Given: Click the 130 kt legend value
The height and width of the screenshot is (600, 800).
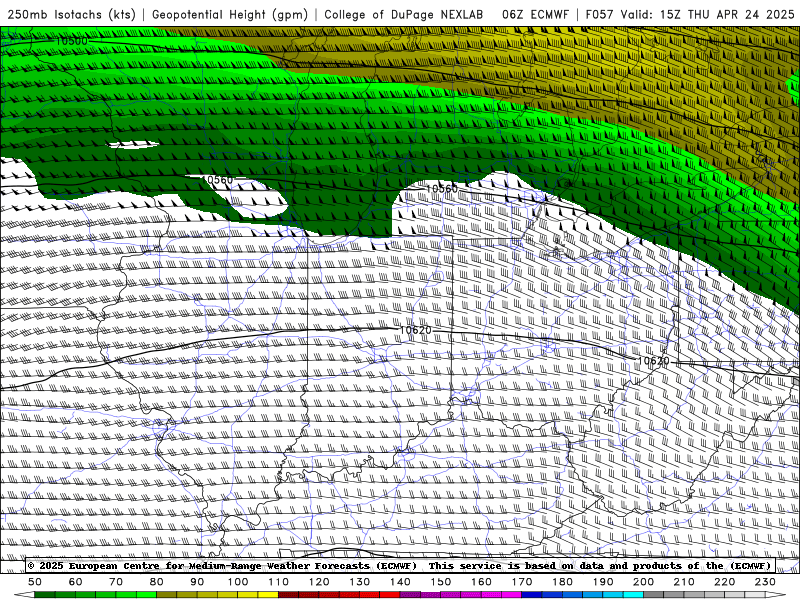Looking at the screenshot, I should [360, 582].
